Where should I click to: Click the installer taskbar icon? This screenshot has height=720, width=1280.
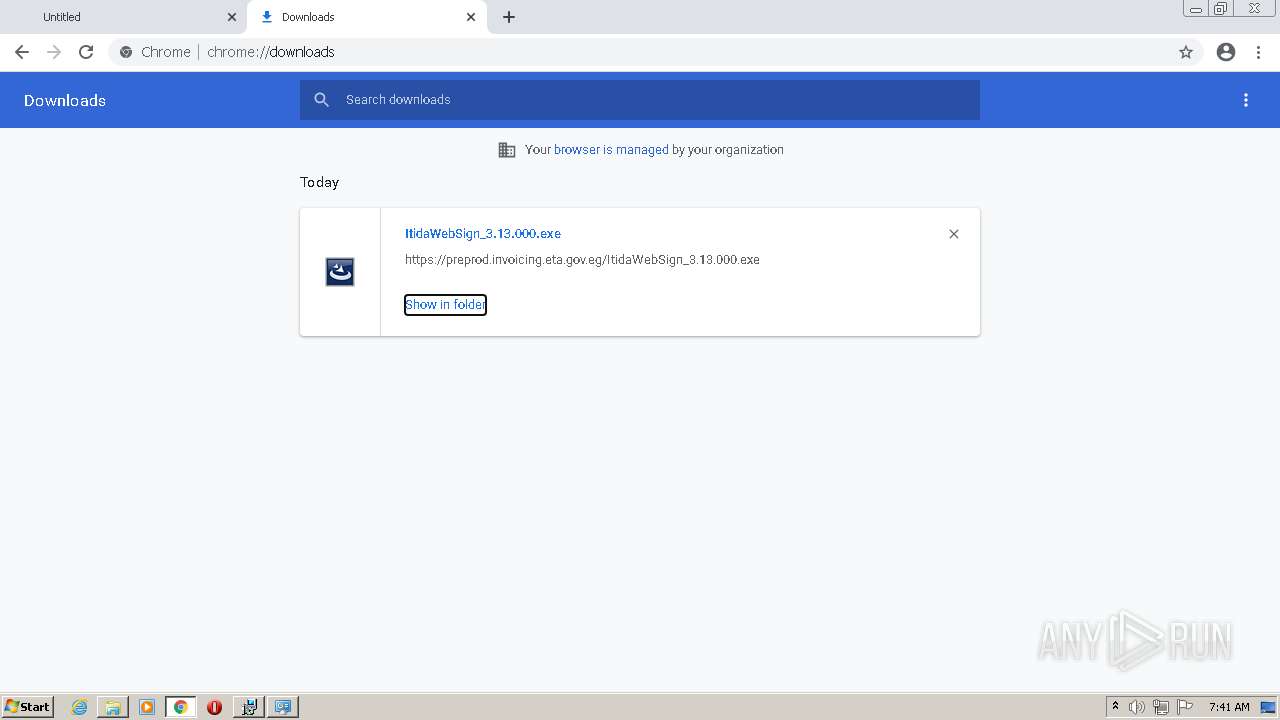248,707
